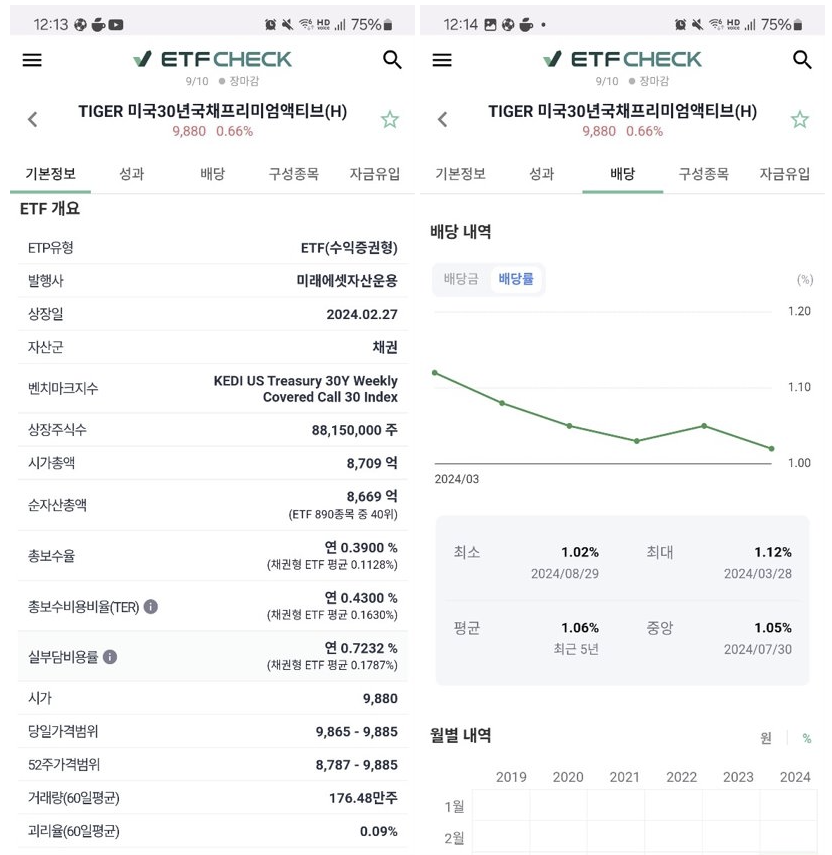832x855 pixels.
Task: Open the hamburger menu on the left screen
Action: pyautogui.click(x=31, y=60)
